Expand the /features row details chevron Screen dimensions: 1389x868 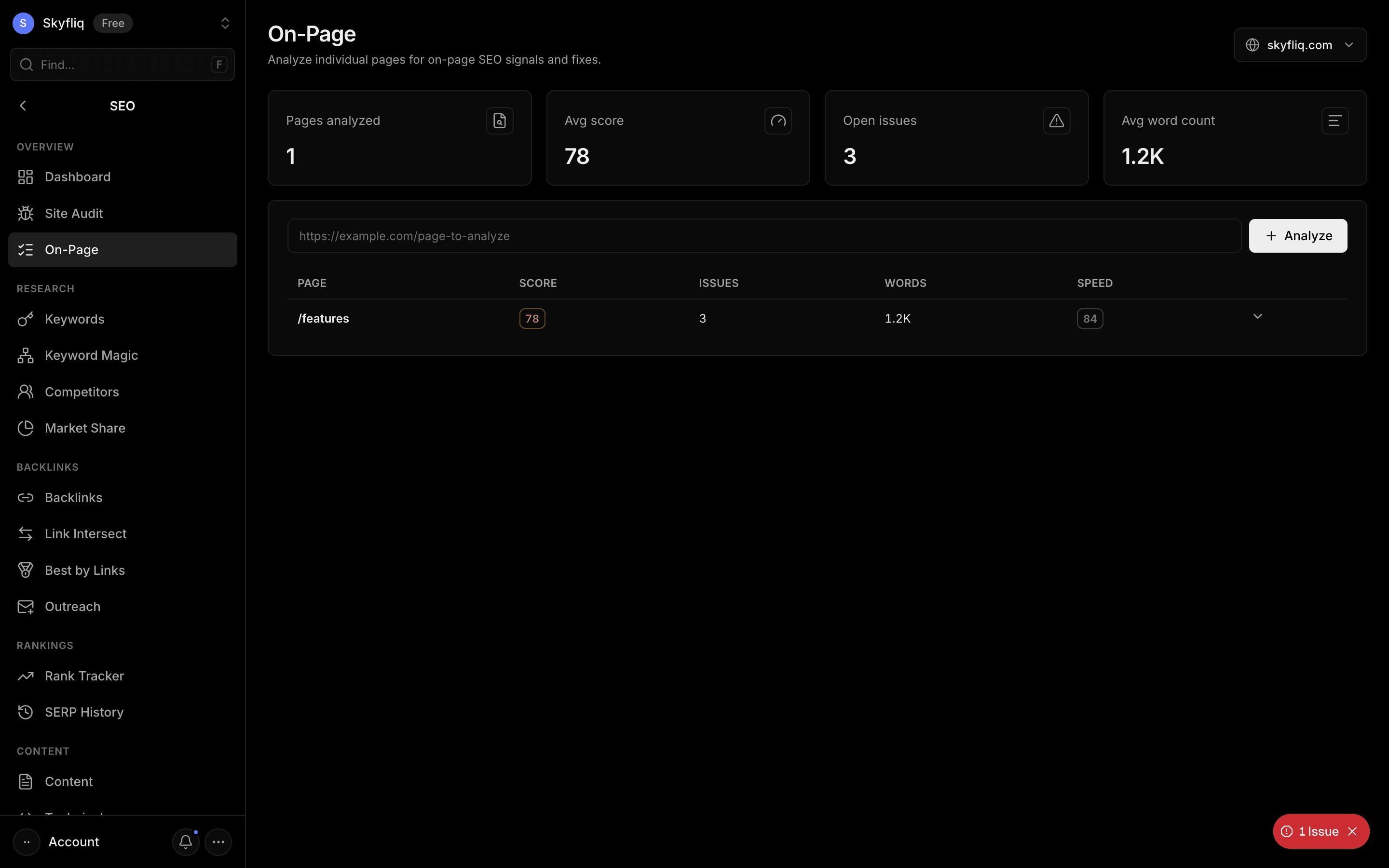point(1257,316)
